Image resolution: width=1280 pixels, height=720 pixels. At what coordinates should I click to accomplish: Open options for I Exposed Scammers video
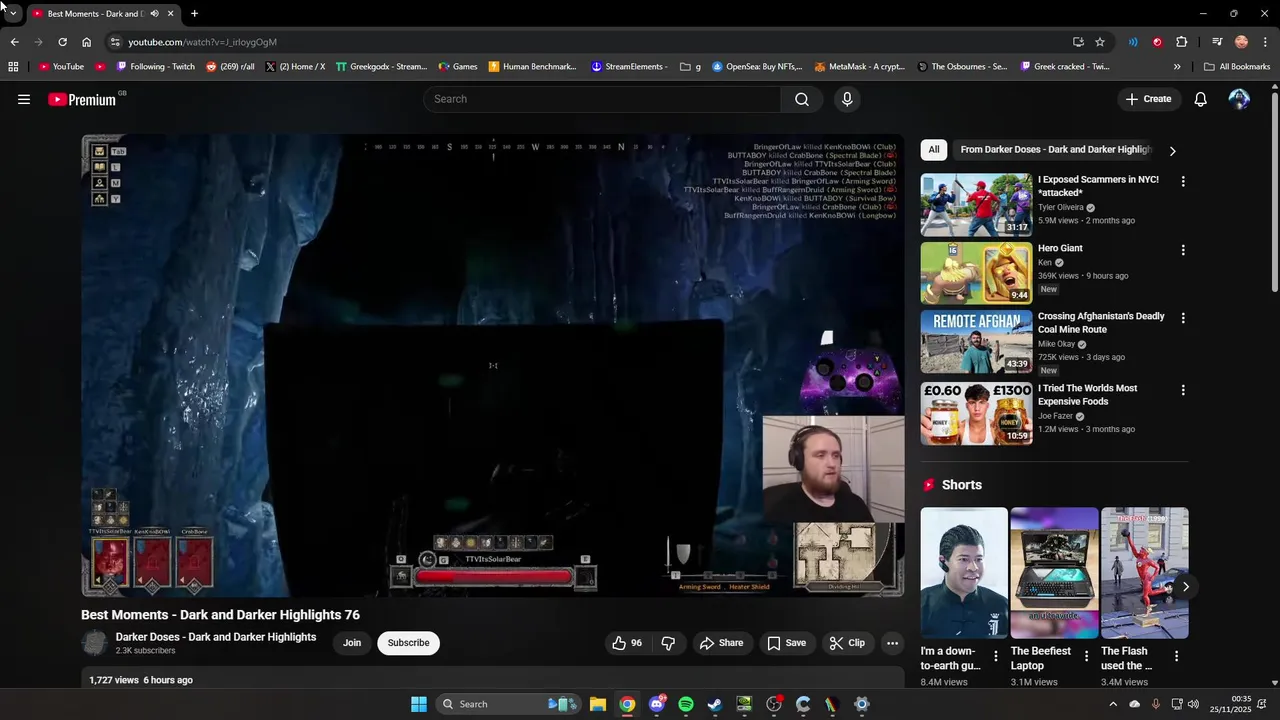(1183, 182)
